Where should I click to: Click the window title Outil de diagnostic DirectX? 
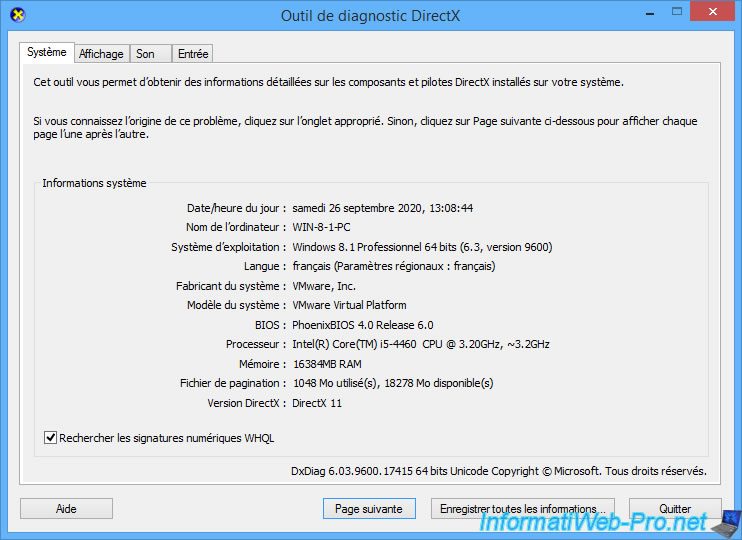(371, 16)
